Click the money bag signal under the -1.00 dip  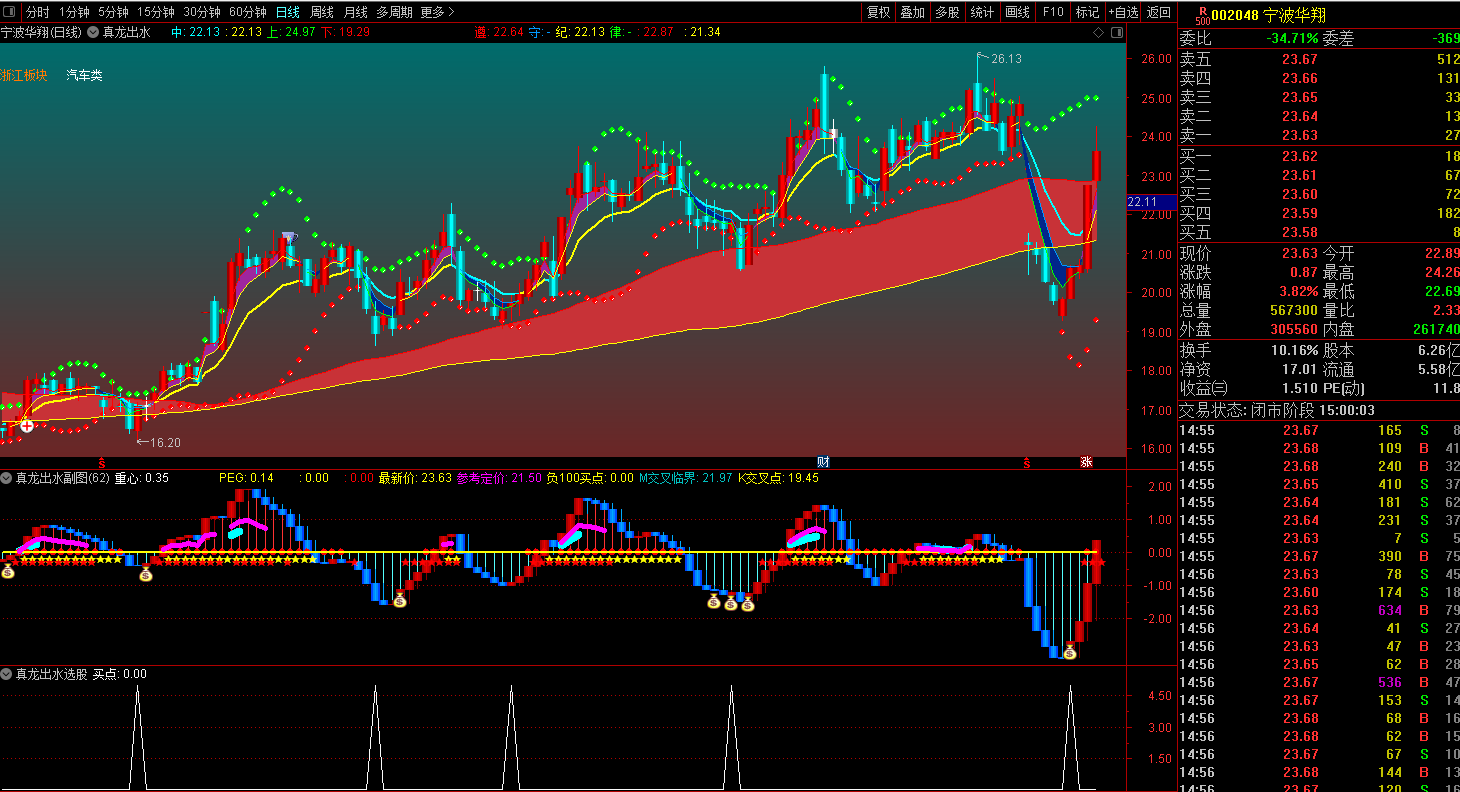tap(399, 599)
